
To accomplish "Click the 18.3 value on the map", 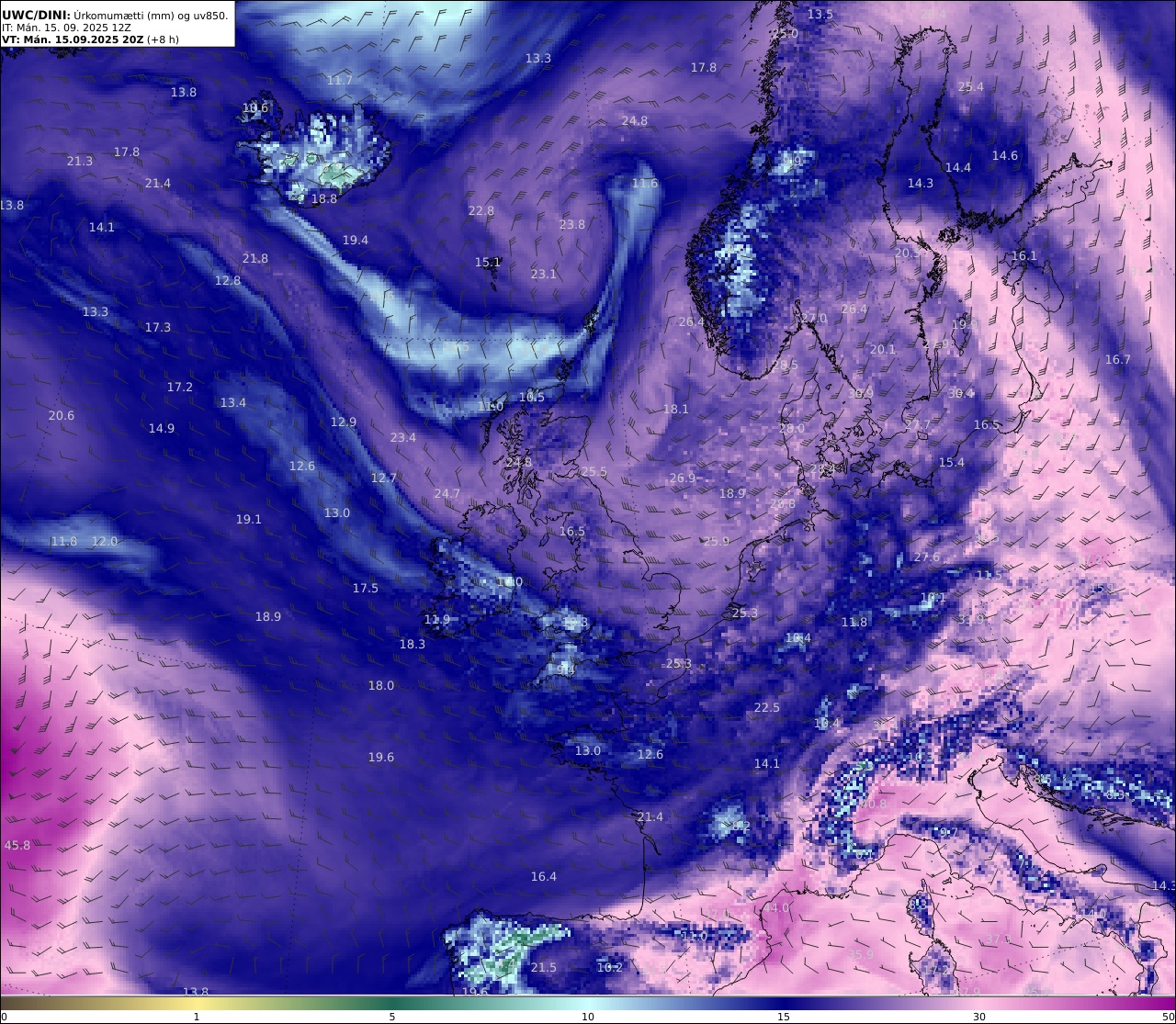I will coord(413,645).
